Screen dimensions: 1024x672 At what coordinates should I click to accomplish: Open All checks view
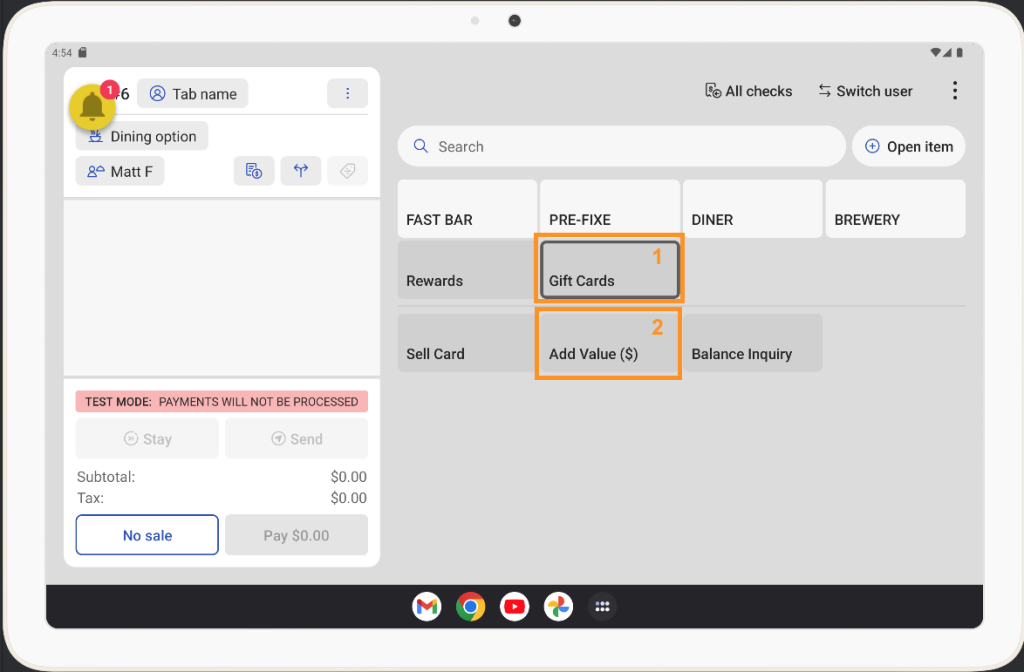(x=748, y=91)
